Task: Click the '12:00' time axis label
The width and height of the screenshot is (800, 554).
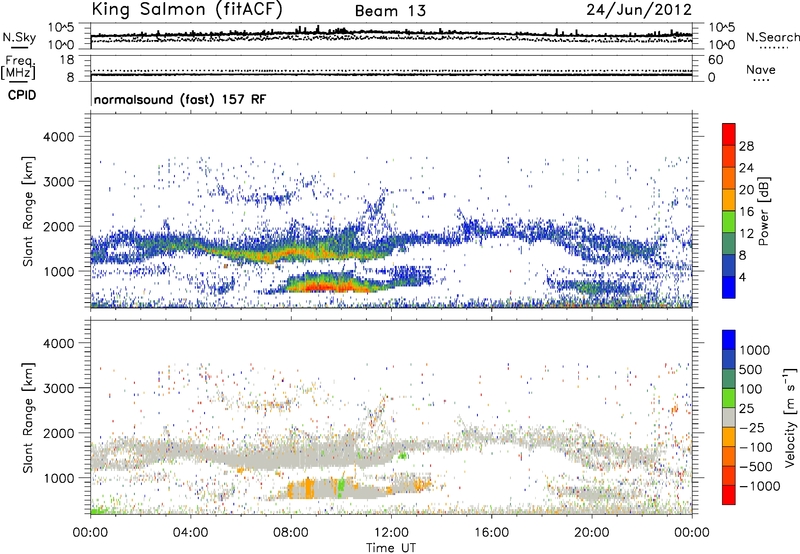Action: click(x=391, y=533)
